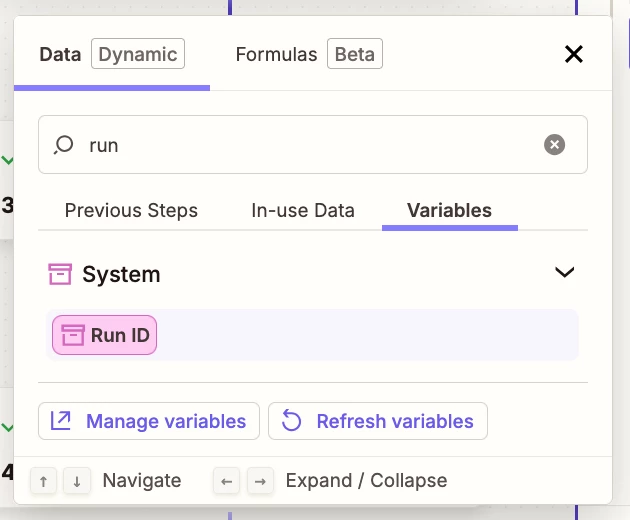The width and height of the screenshot is (630, 520).
Task: Click the Run ID variable icon
Action: tap(73, 335)
